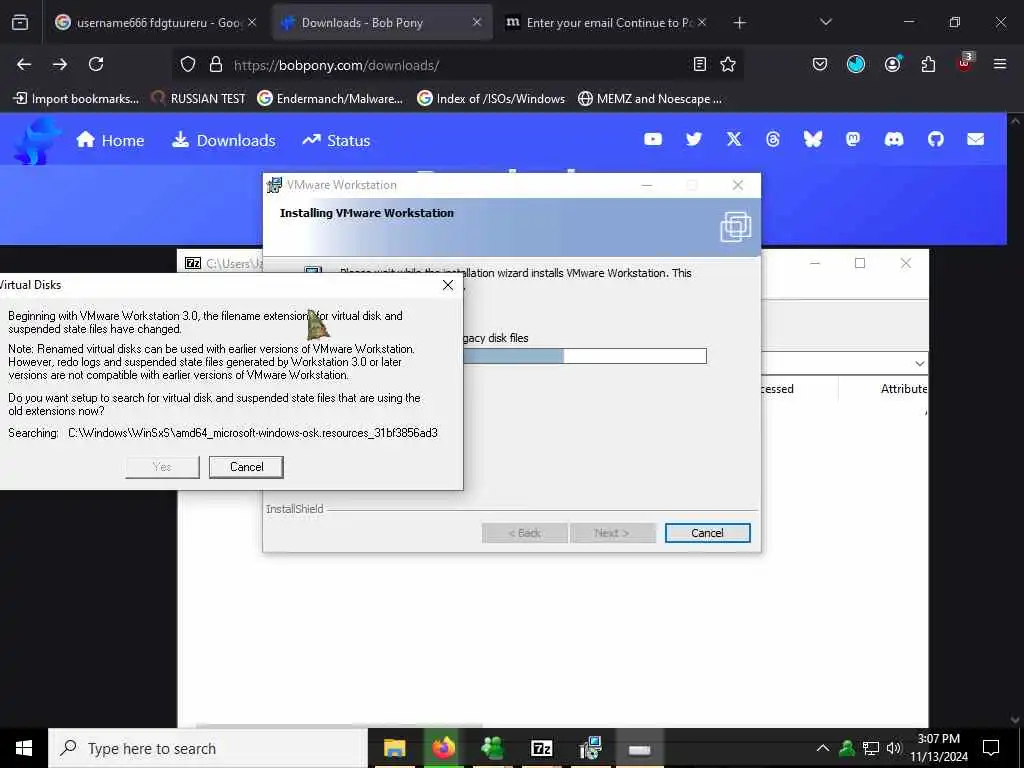This screenshot has width=1024, height=768.
Task: Open the Threads social icon
Action: tap(773, 139)
